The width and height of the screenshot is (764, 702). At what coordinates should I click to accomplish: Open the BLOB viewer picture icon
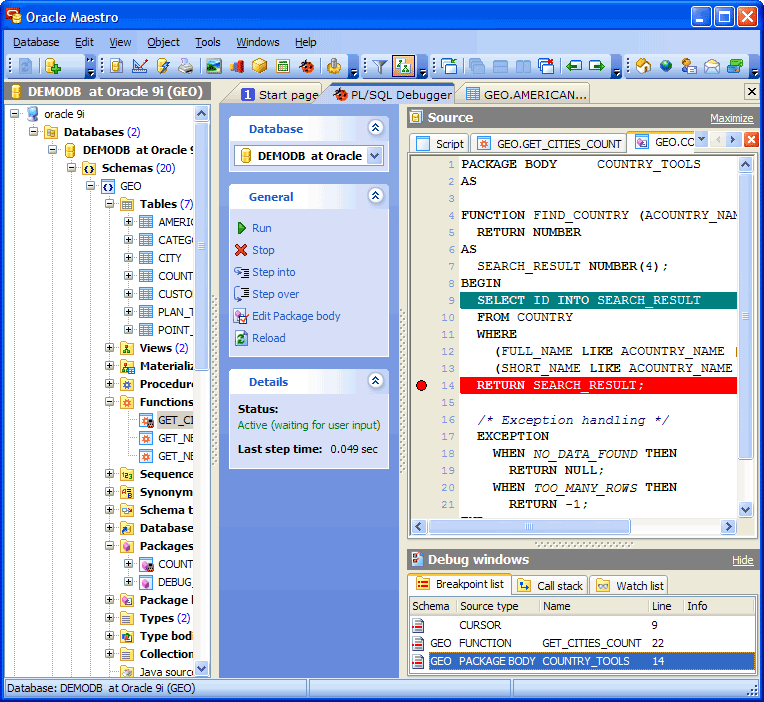click(213, 66)
